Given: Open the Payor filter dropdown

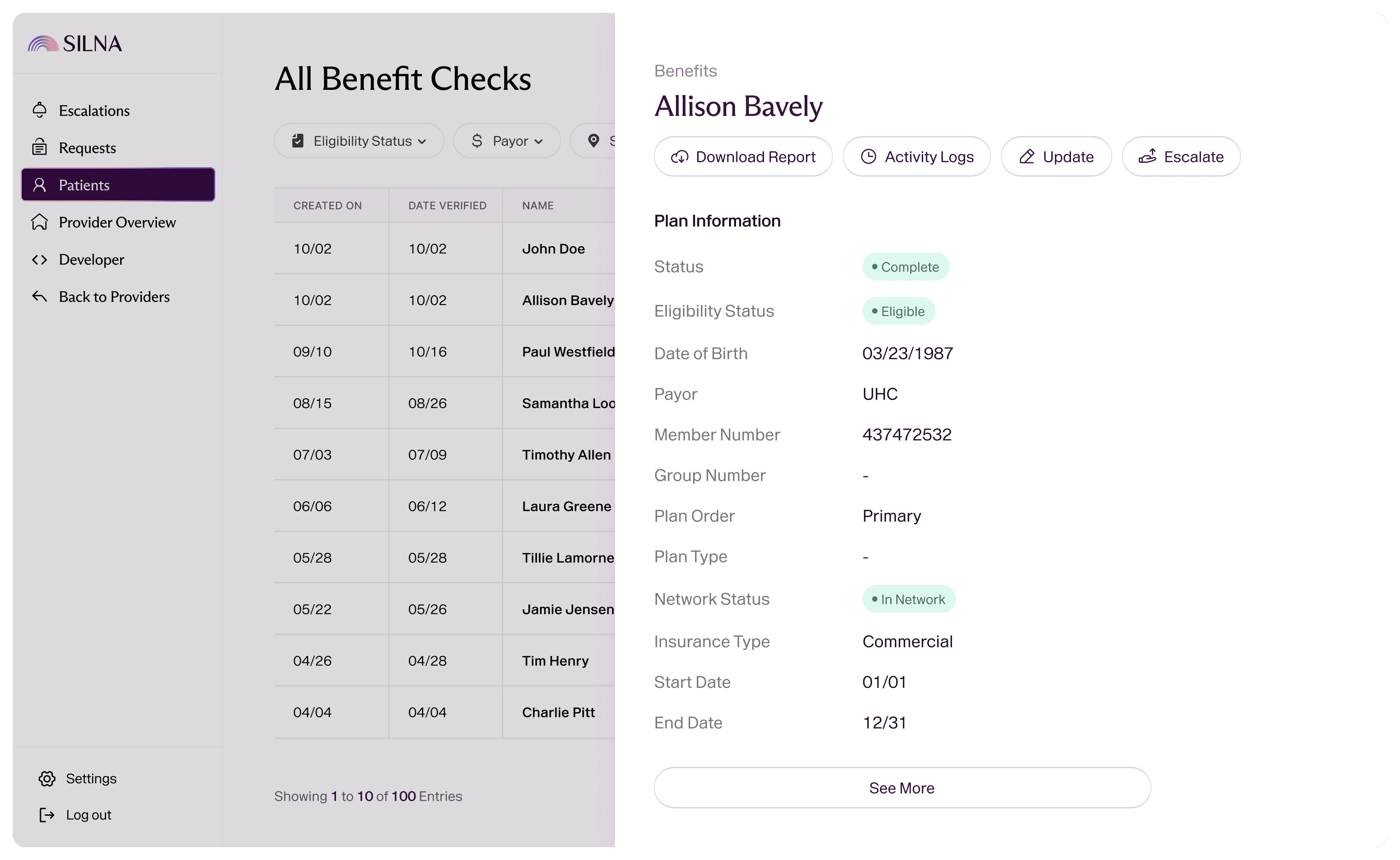Looking at the screenshot, I should tap(506, 141).
